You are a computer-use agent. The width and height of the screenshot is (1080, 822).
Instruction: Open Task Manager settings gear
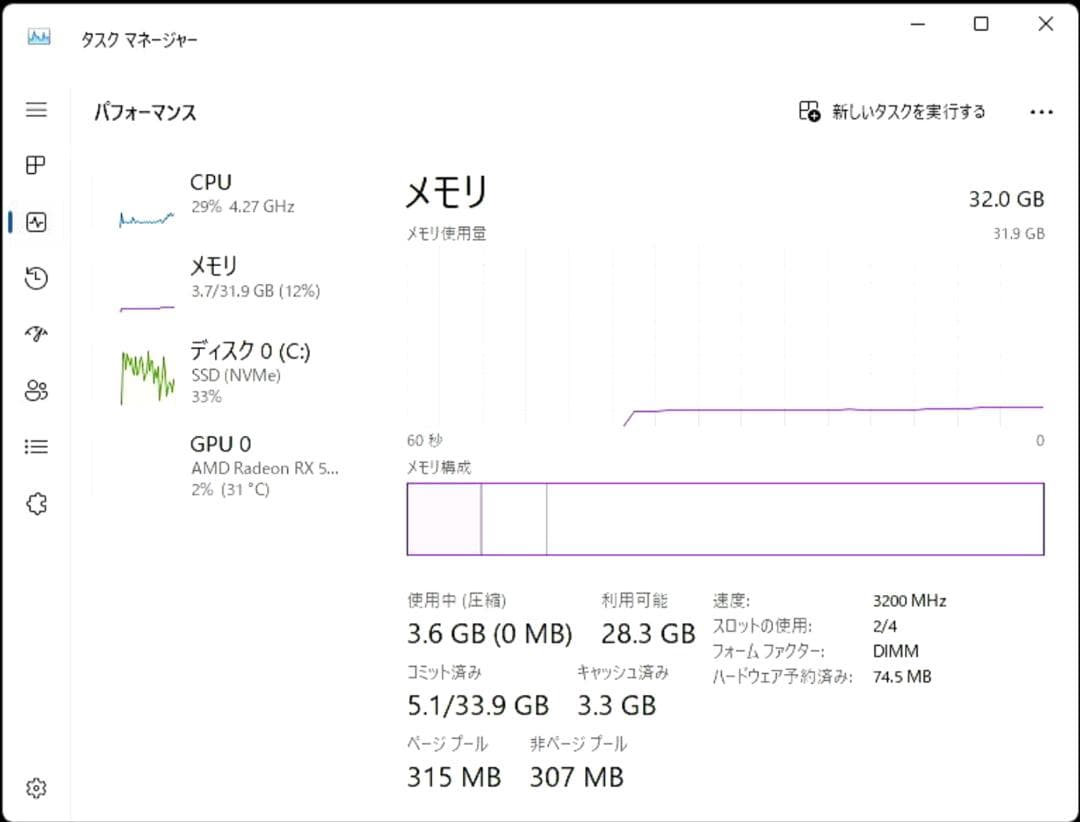tap(36, 788)
